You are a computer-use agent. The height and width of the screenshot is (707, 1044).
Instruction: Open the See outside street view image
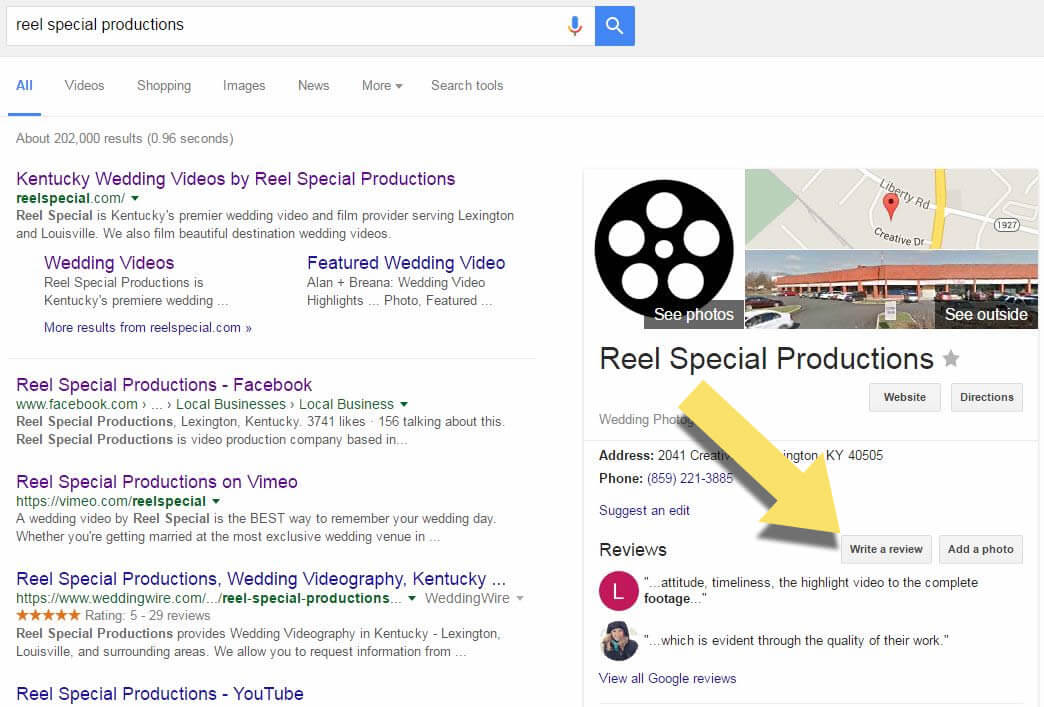891,290
